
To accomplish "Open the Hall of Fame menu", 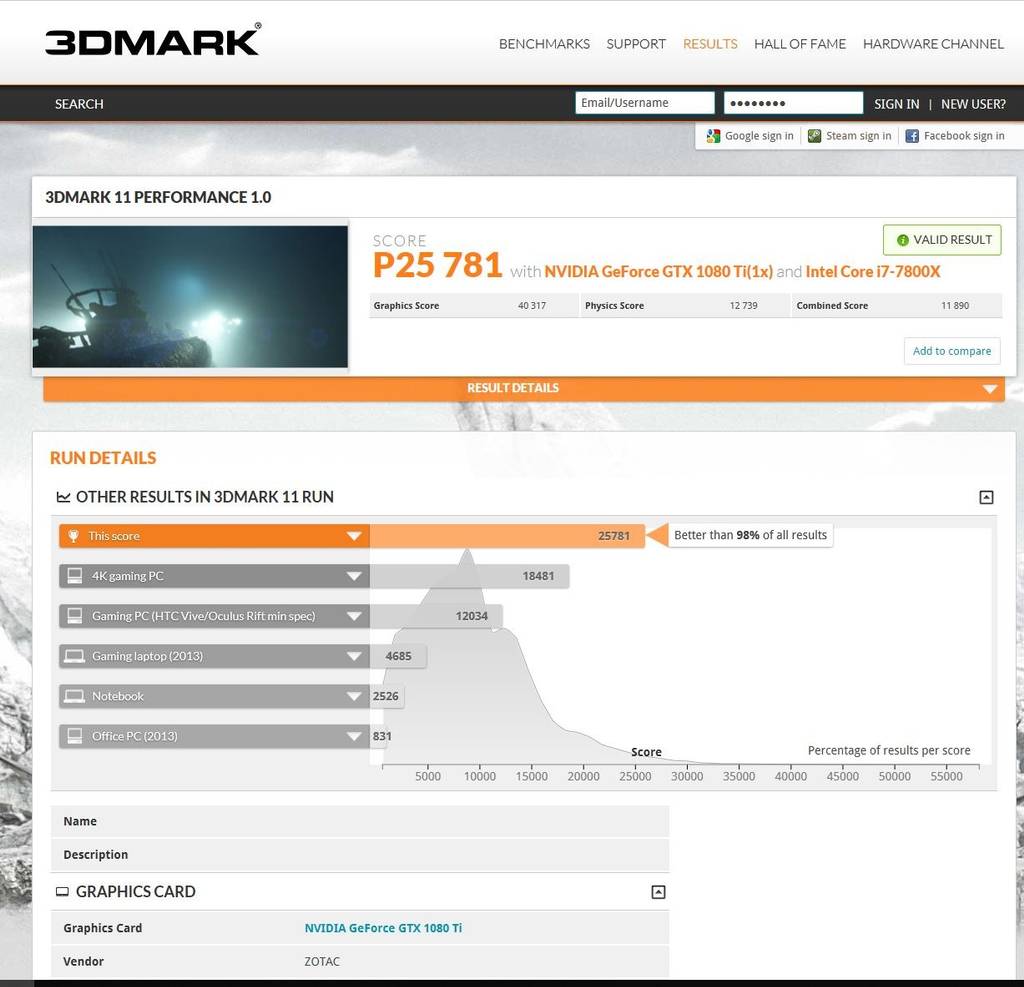I will click(800, 44).
